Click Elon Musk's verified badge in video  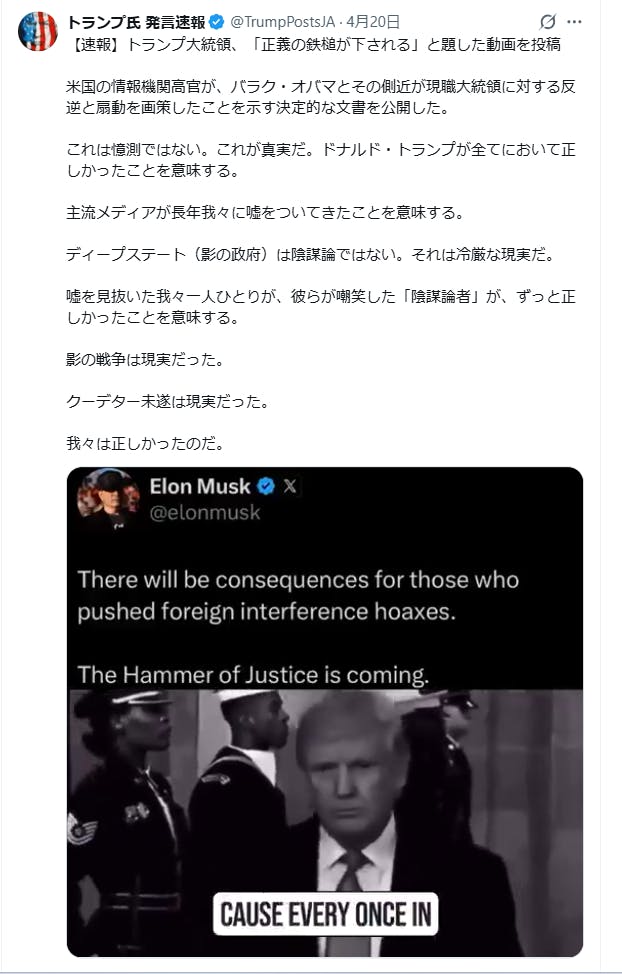(266, 487)
